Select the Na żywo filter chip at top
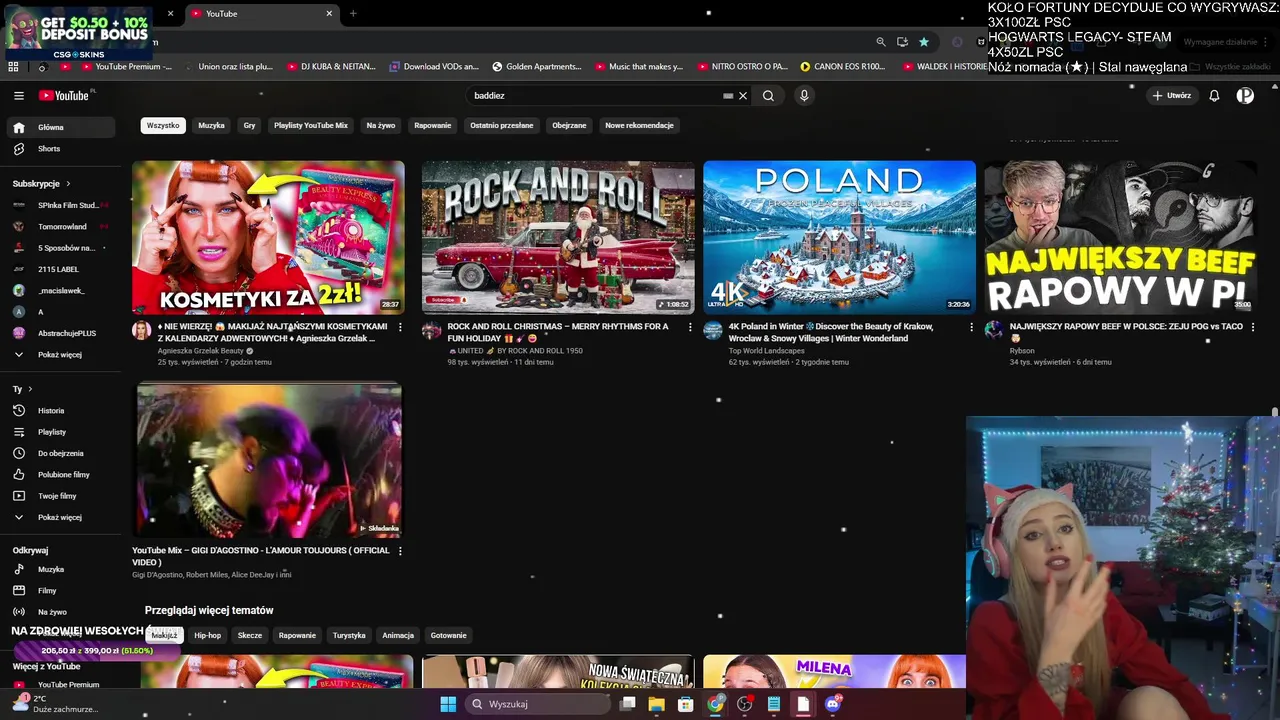Screen dimensions: 1280x720 (x=381, y=126)
